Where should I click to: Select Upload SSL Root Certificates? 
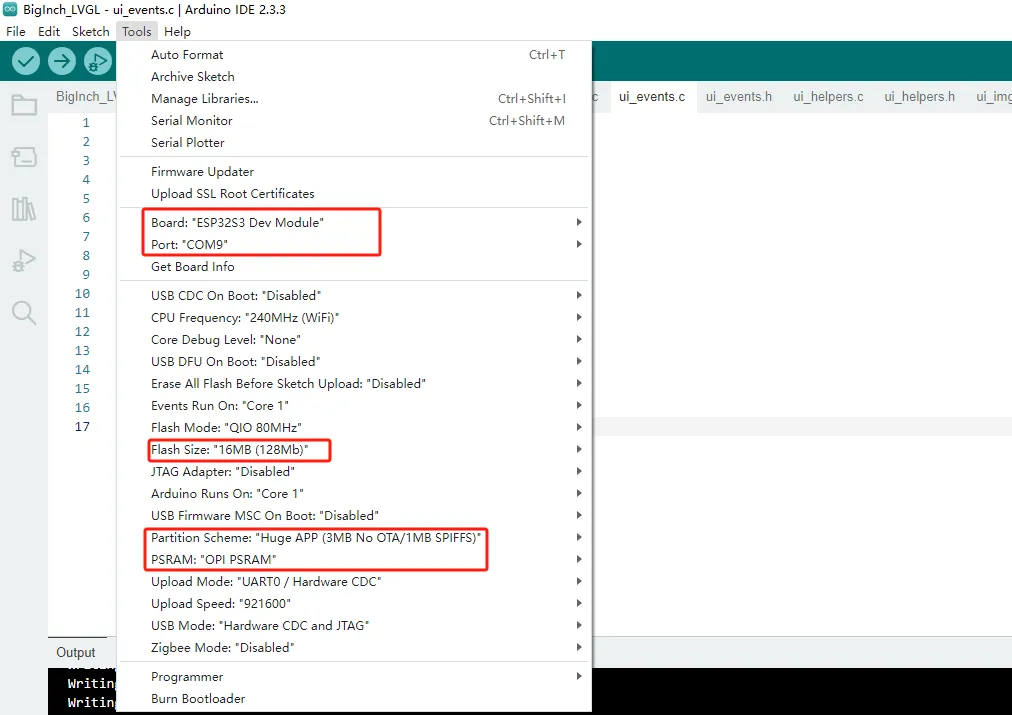point(354,194)
